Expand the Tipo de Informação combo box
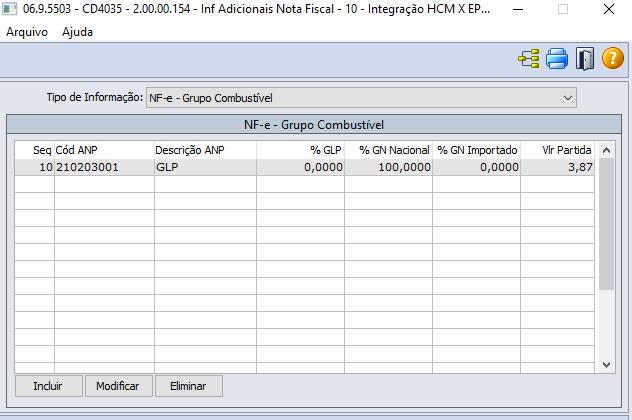The width and height of the screenshot is (632, 420). pos(361,98)
